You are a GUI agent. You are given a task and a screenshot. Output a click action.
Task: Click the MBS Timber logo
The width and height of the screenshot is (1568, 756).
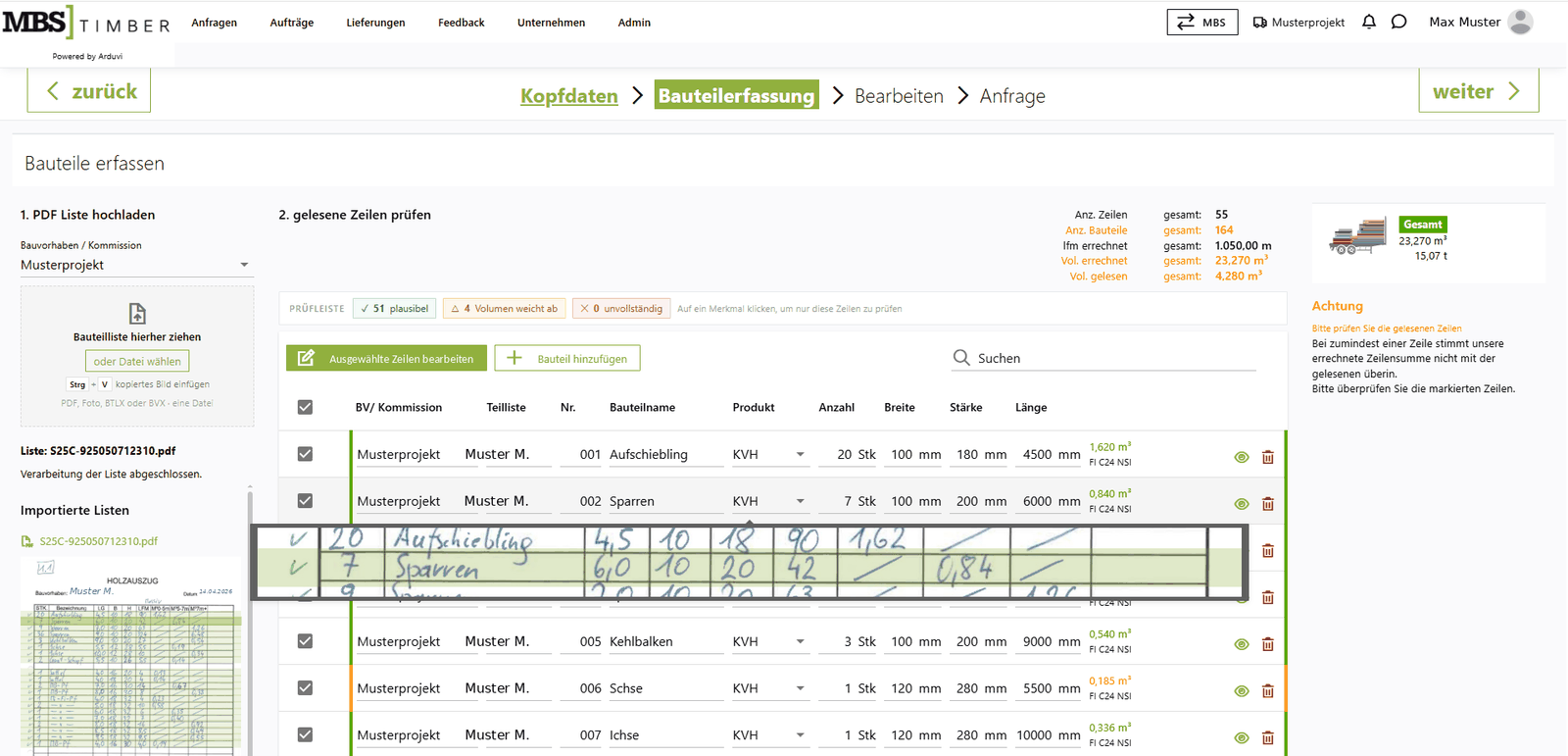[87, 24]
